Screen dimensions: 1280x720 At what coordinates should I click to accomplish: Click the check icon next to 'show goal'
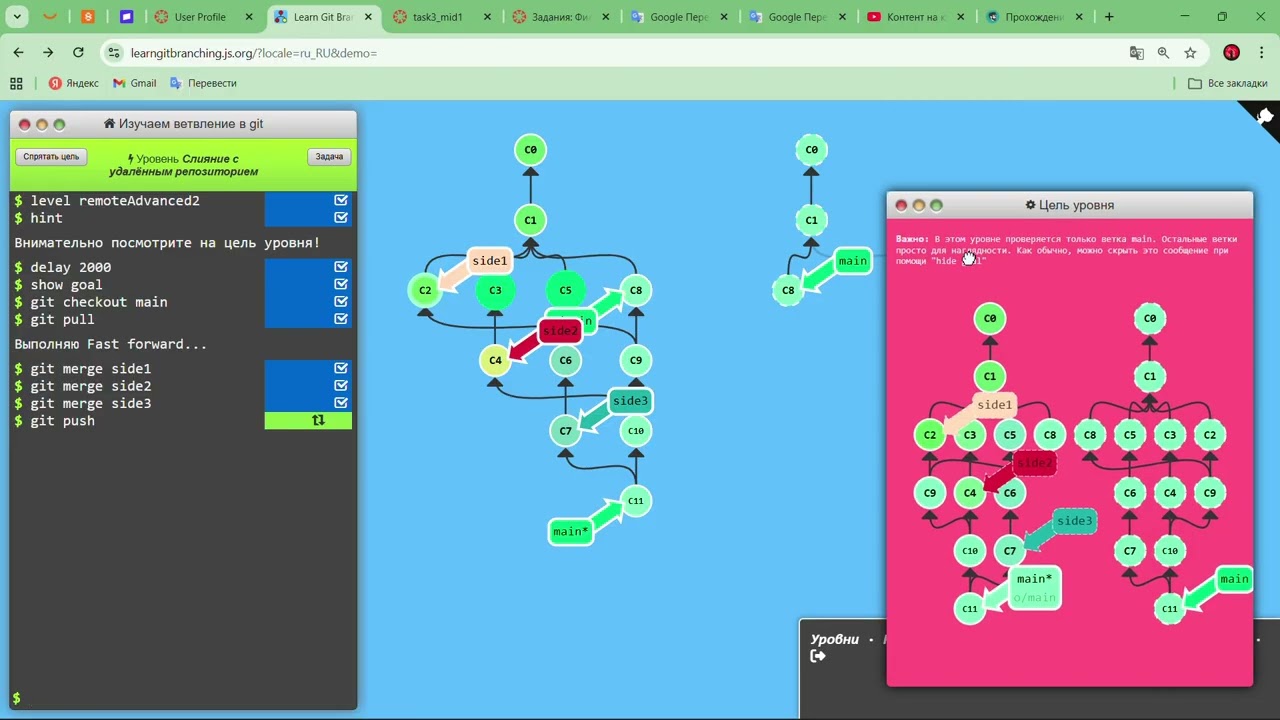tap(341, 285)
